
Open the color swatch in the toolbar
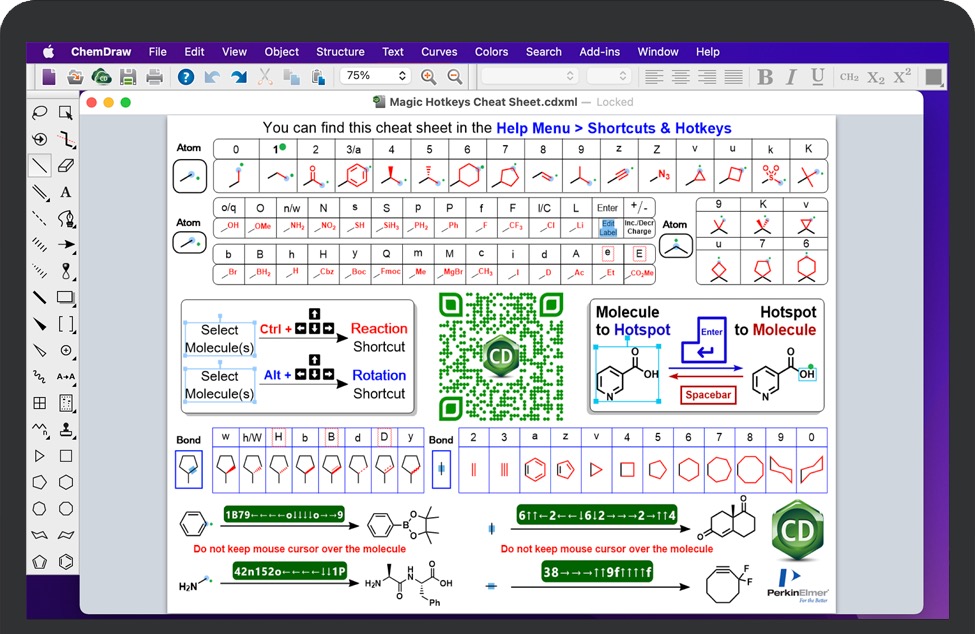934,77
